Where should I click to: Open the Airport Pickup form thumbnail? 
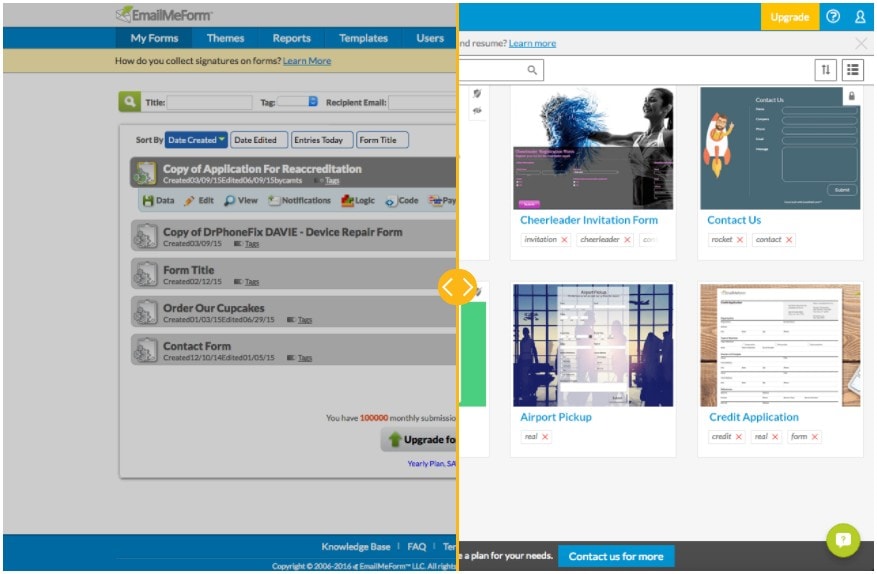click(593, 344)
